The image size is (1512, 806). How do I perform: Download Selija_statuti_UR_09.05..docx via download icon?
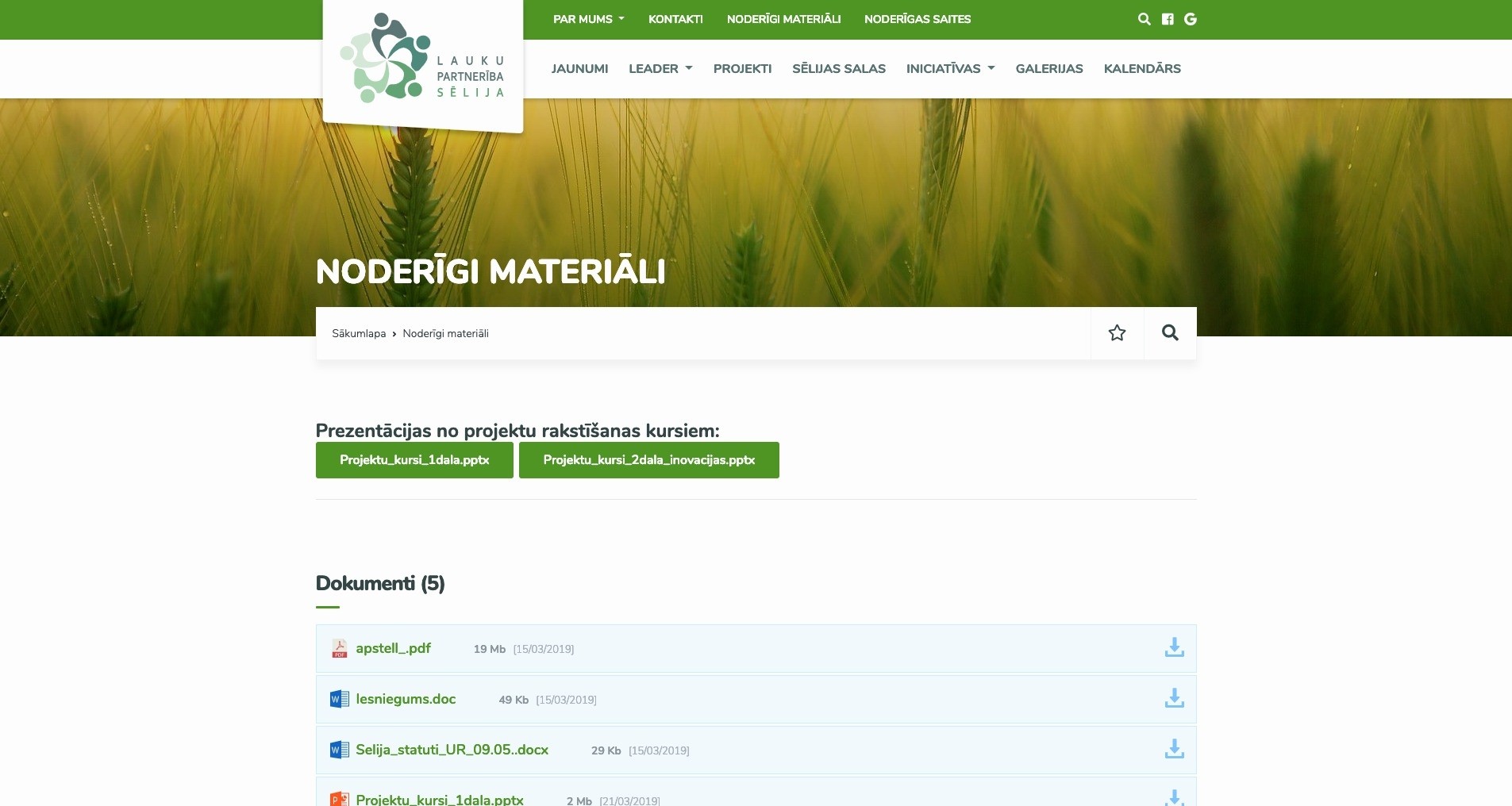click(x=1174, y=750)
